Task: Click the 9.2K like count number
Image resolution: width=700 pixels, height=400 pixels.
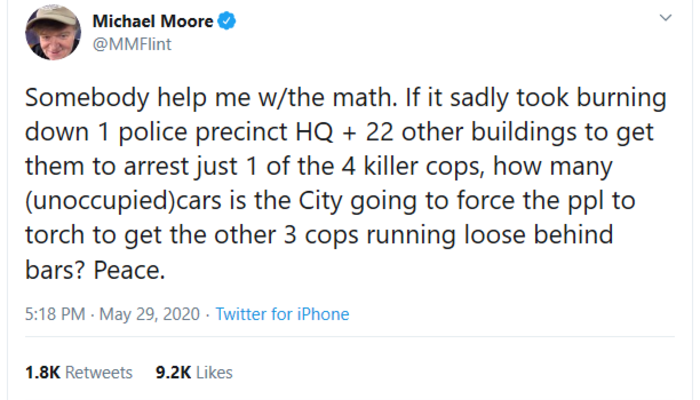Action: tap(173, 372)
